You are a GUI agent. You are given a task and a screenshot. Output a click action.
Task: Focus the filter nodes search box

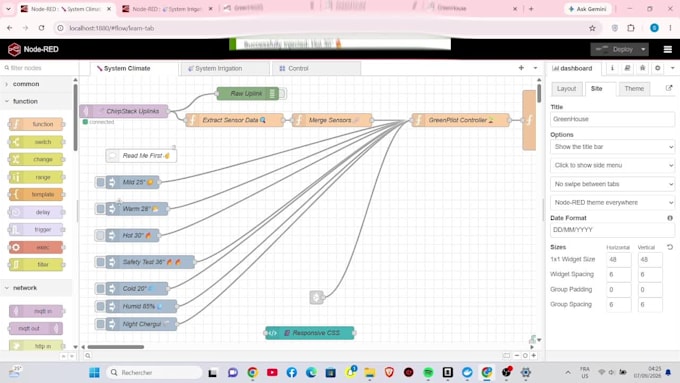40,68
